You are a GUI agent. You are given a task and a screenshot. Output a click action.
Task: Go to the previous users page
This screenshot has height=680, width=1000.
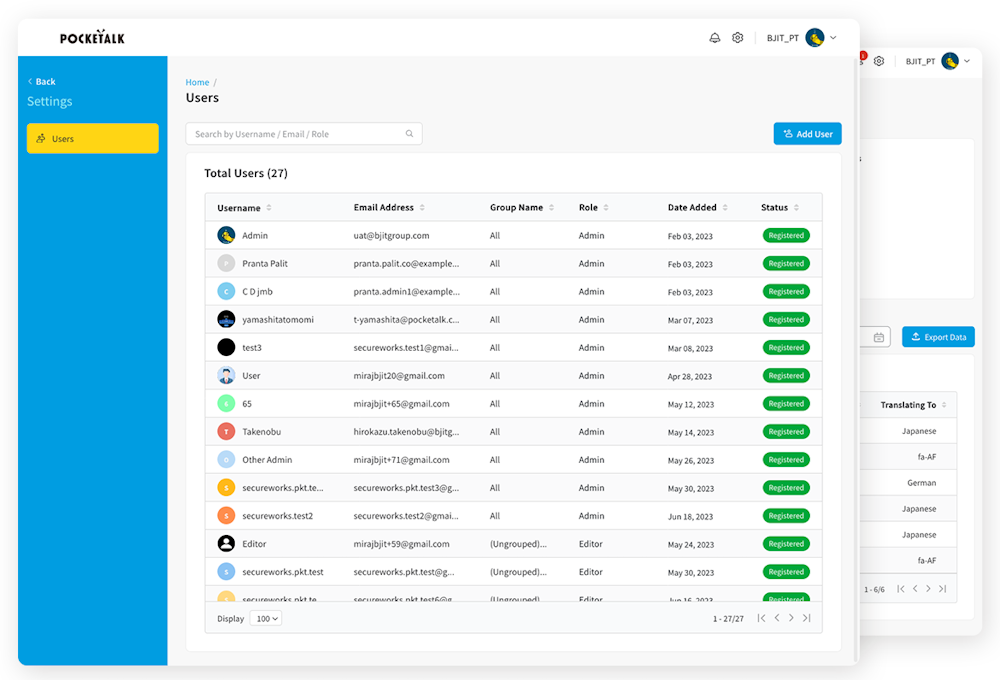point(777,618)
